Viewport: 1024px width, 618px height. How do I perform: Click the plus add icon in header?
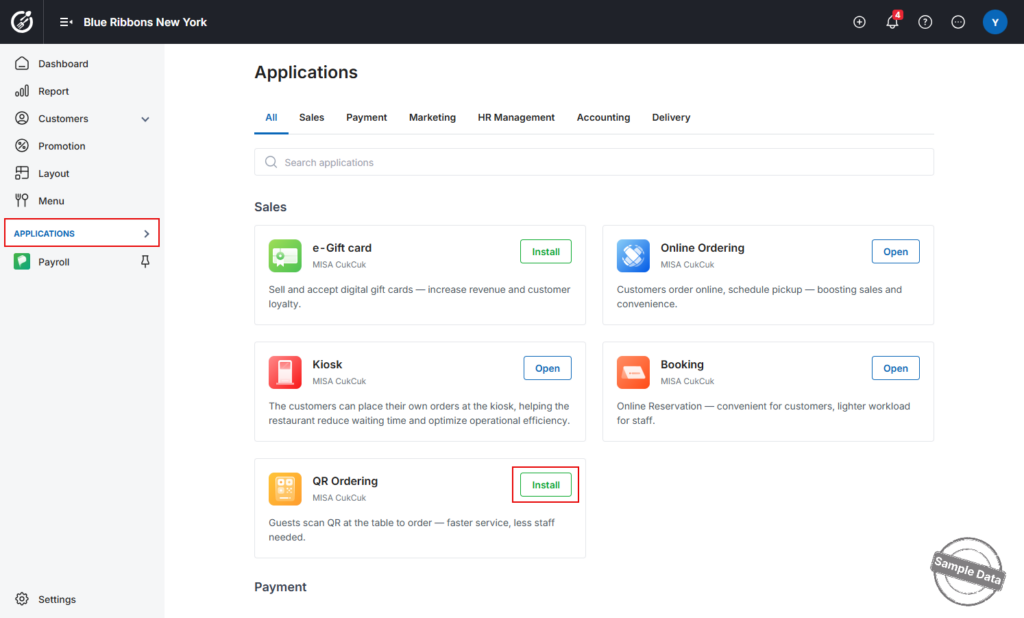859,22
